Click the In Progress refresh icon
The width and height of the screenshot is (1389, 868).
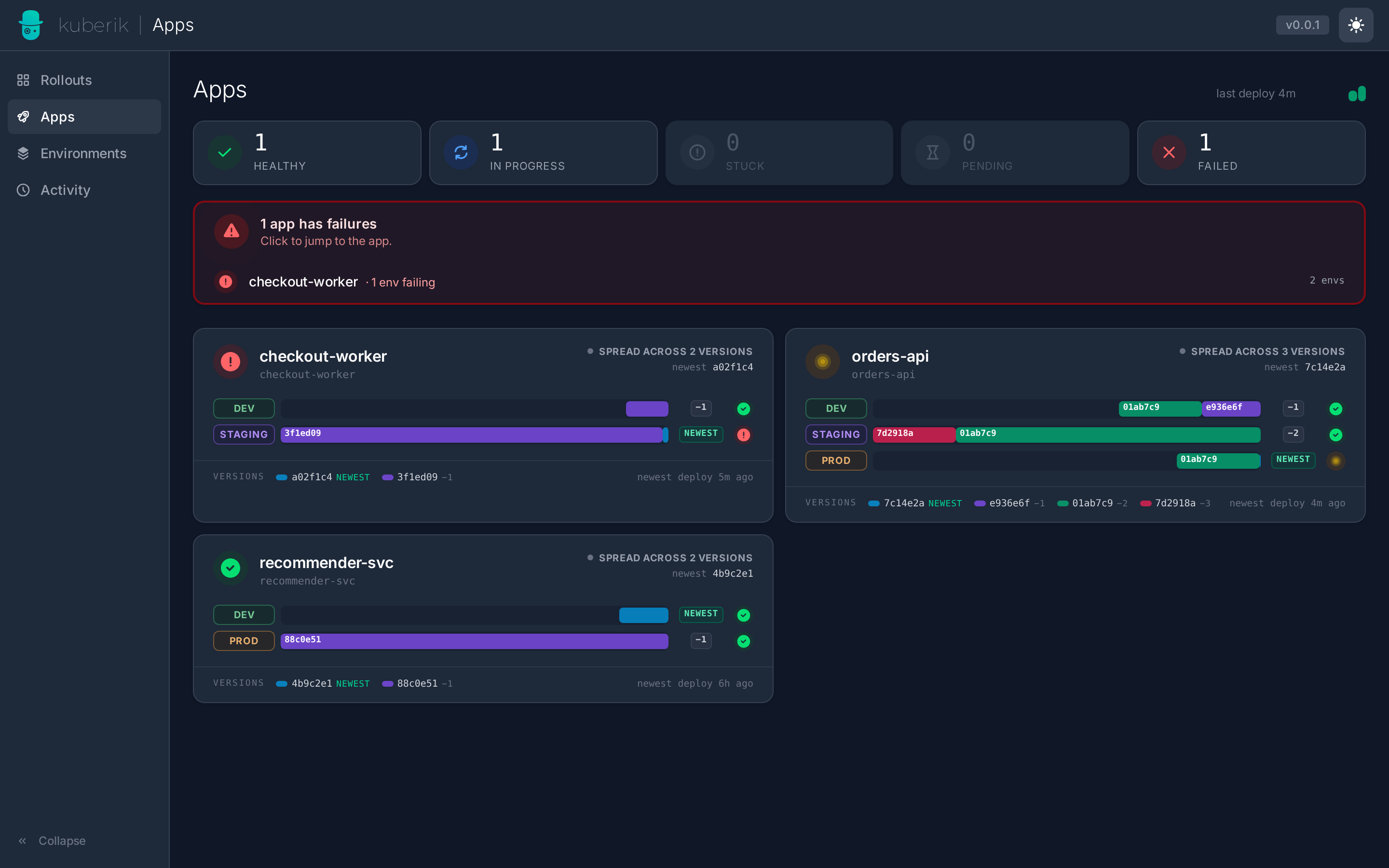pyautogui.click(x=461, y=152)
